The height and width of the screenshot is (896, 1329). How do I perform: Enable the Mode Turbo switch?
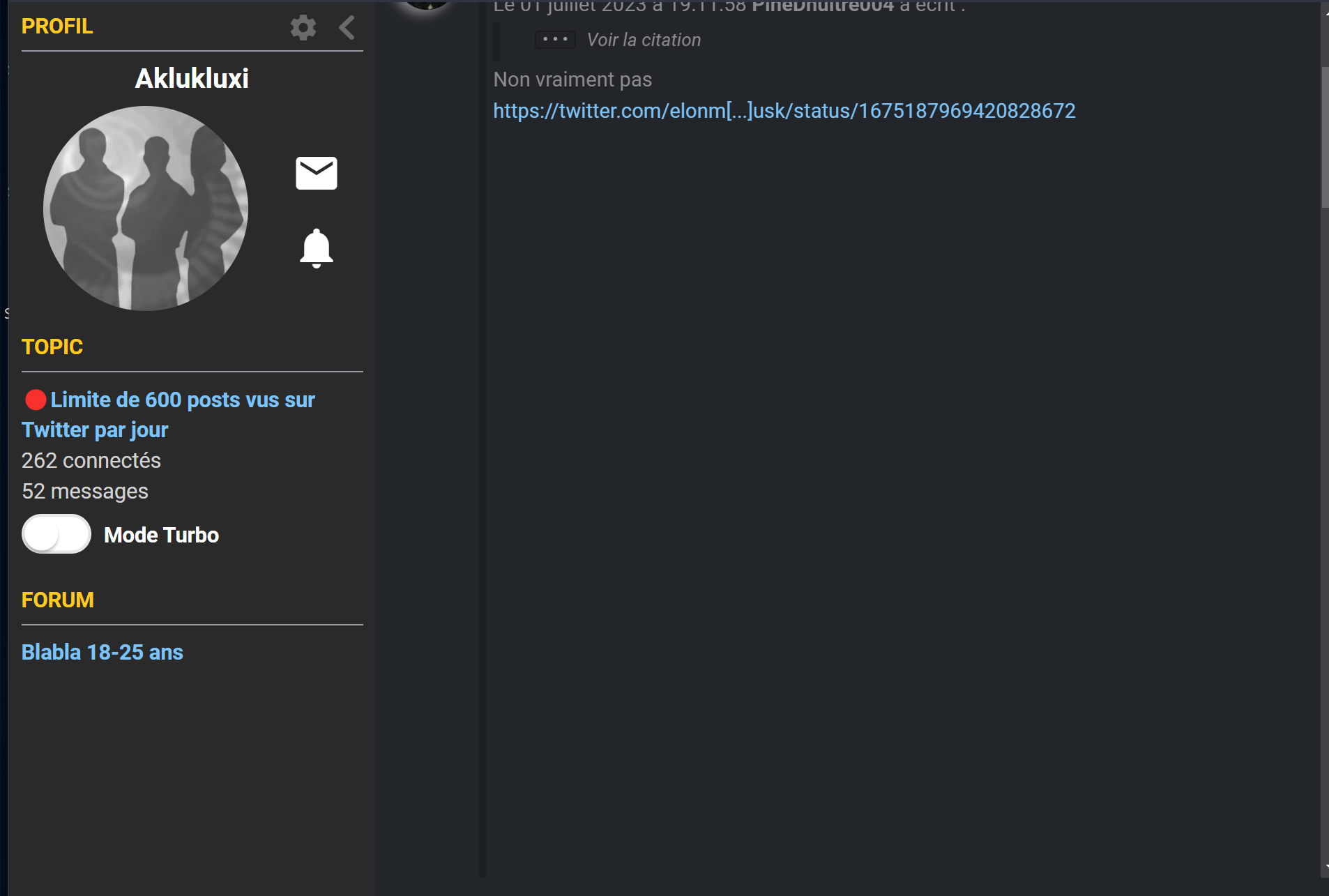pyautogui.click(x=56, y=534)
